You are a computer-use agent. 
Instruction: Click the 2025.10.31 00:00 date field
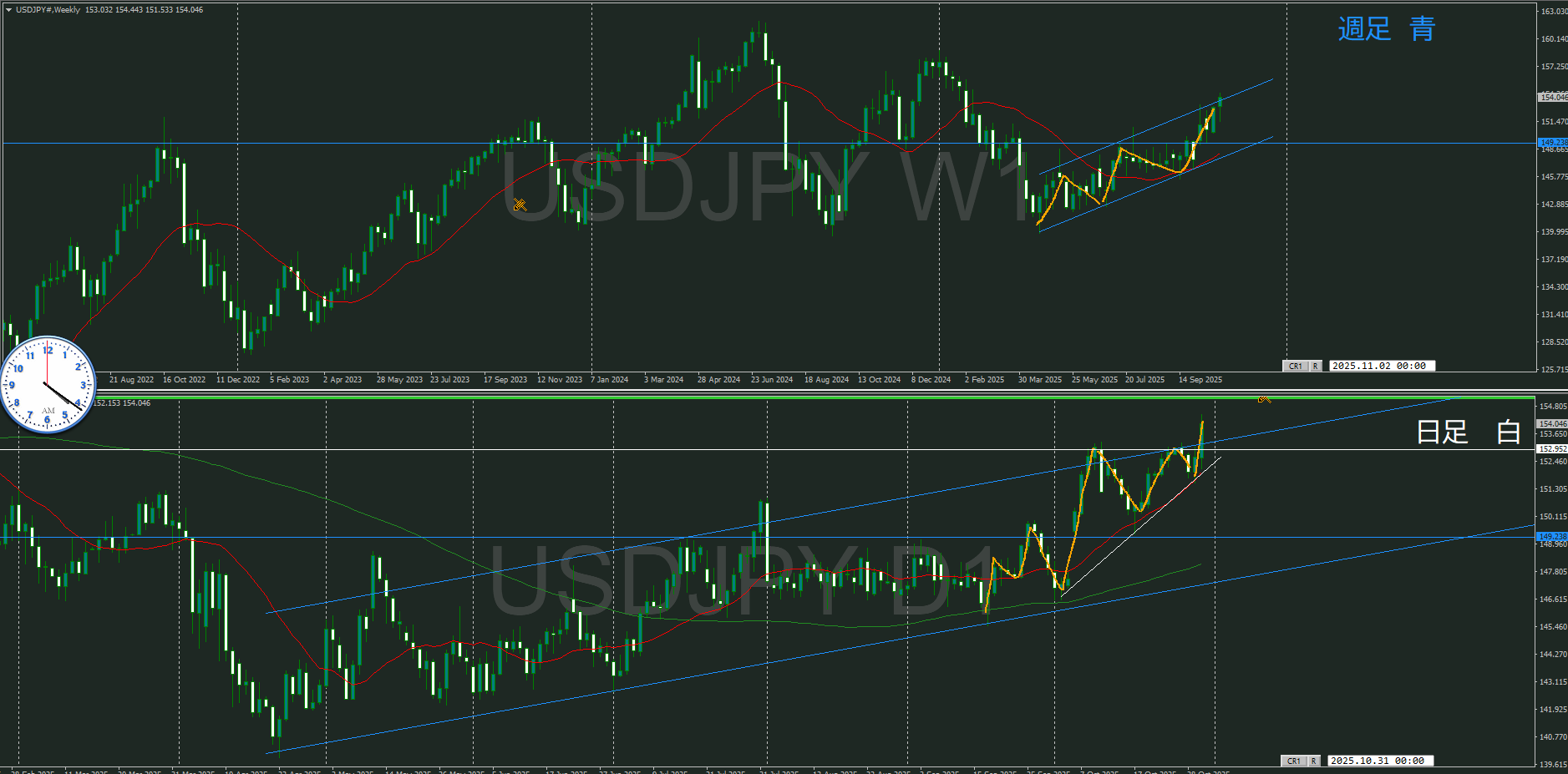pyautogui.click(x=1378, y=761)
